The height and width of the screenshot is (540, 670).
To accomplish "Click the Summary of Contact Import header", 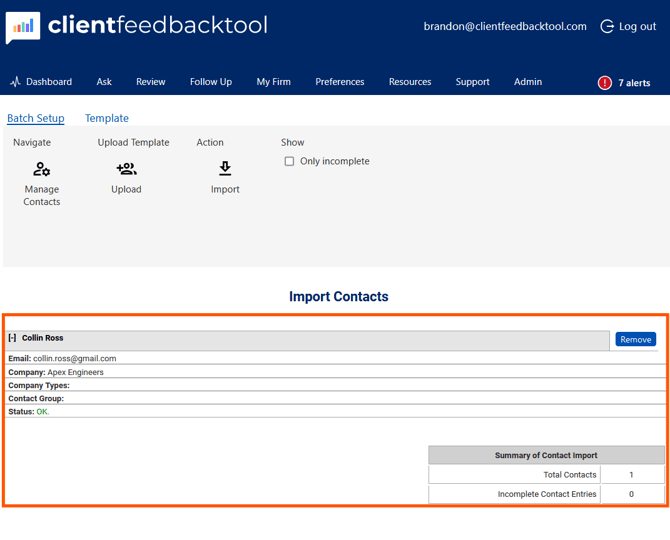I will click(x=546, y=455).
